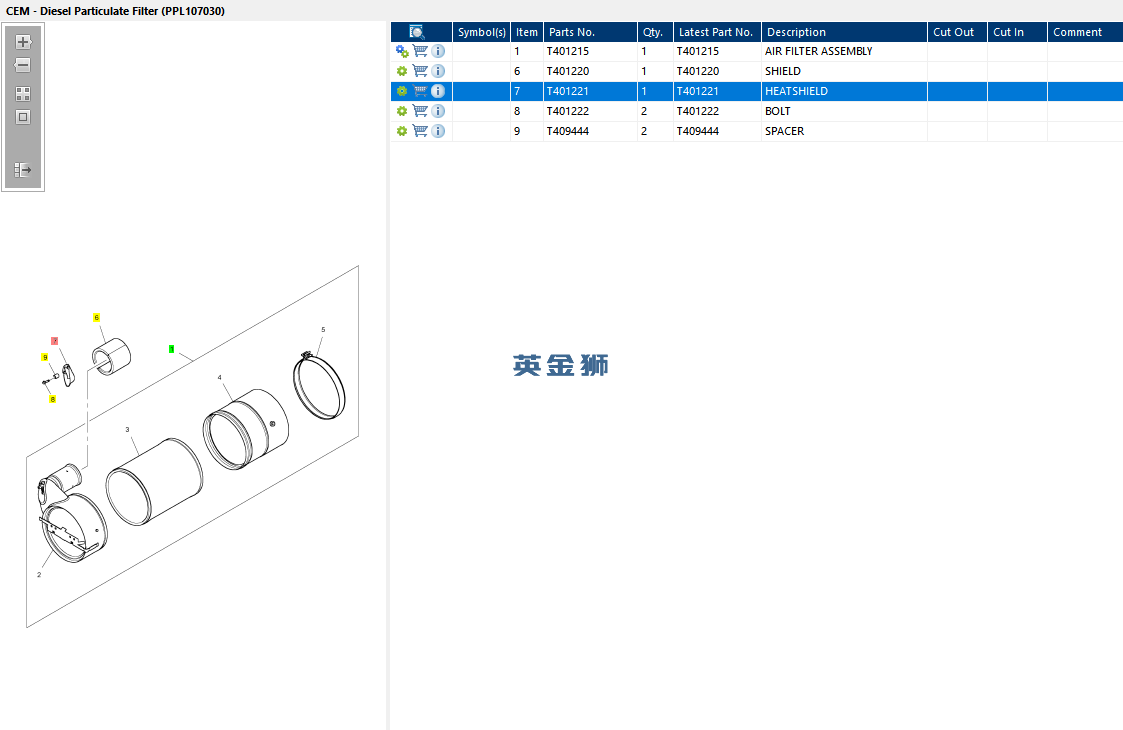The image size is (1123, 730).
Task: Click gear icon for AIR FILTER ASSEMBLY
Action: (402, 52)
